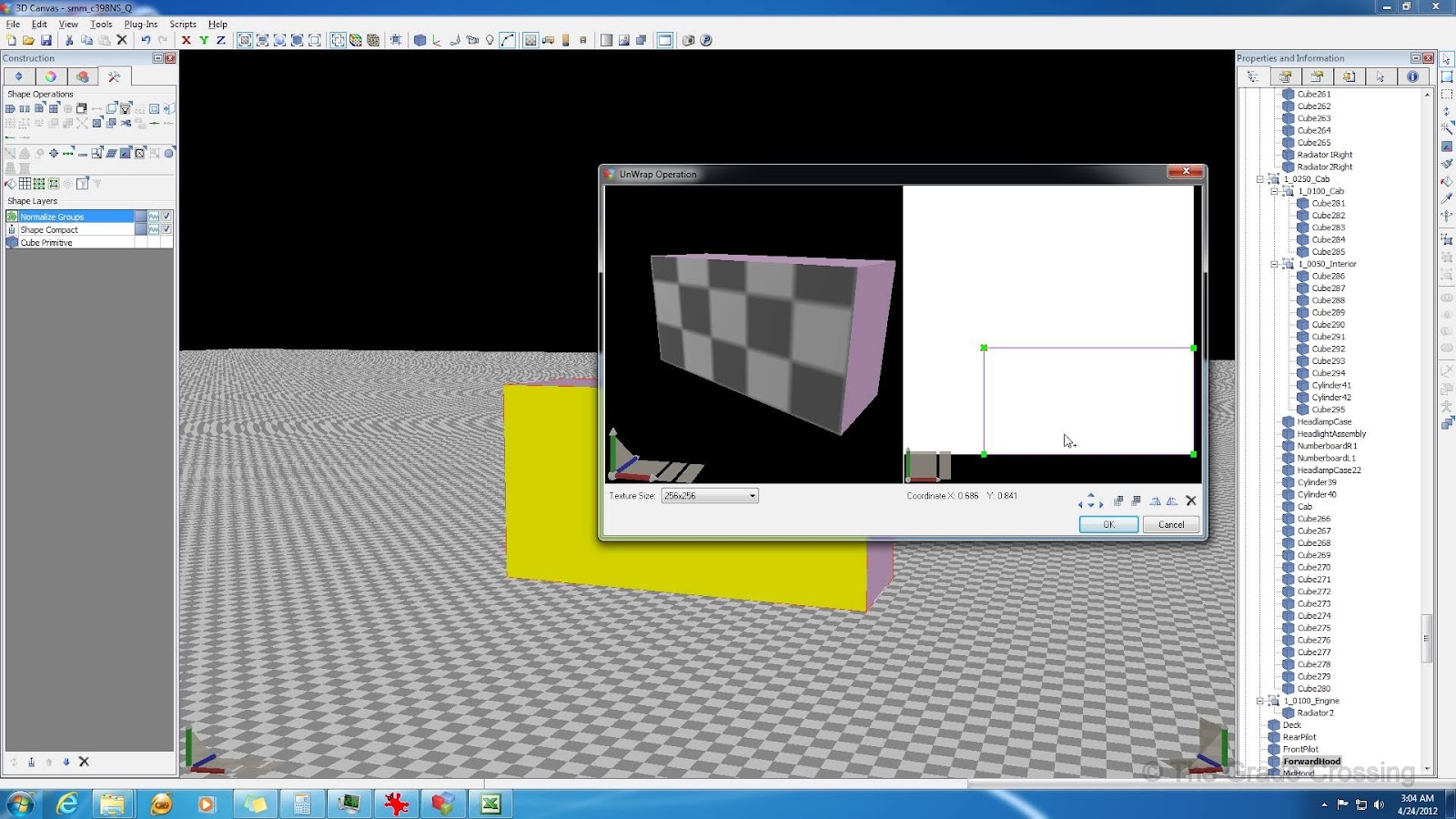
Task: Open the File menu
Action: [x=13, y=25]
